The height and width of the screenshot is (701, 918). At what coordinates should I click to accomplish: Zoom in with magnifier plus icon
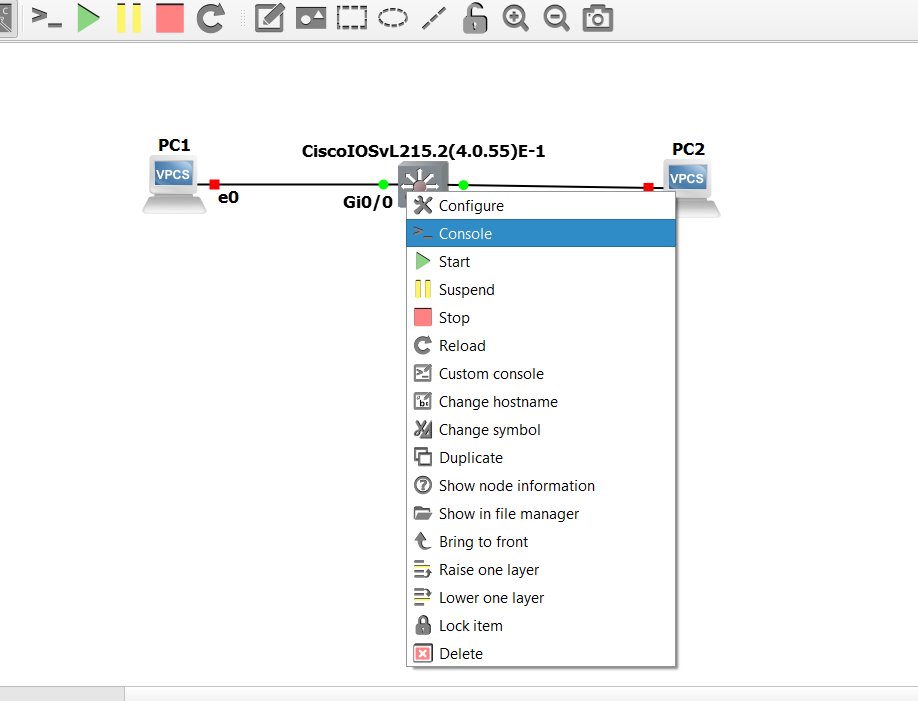[x=516, y=18]
